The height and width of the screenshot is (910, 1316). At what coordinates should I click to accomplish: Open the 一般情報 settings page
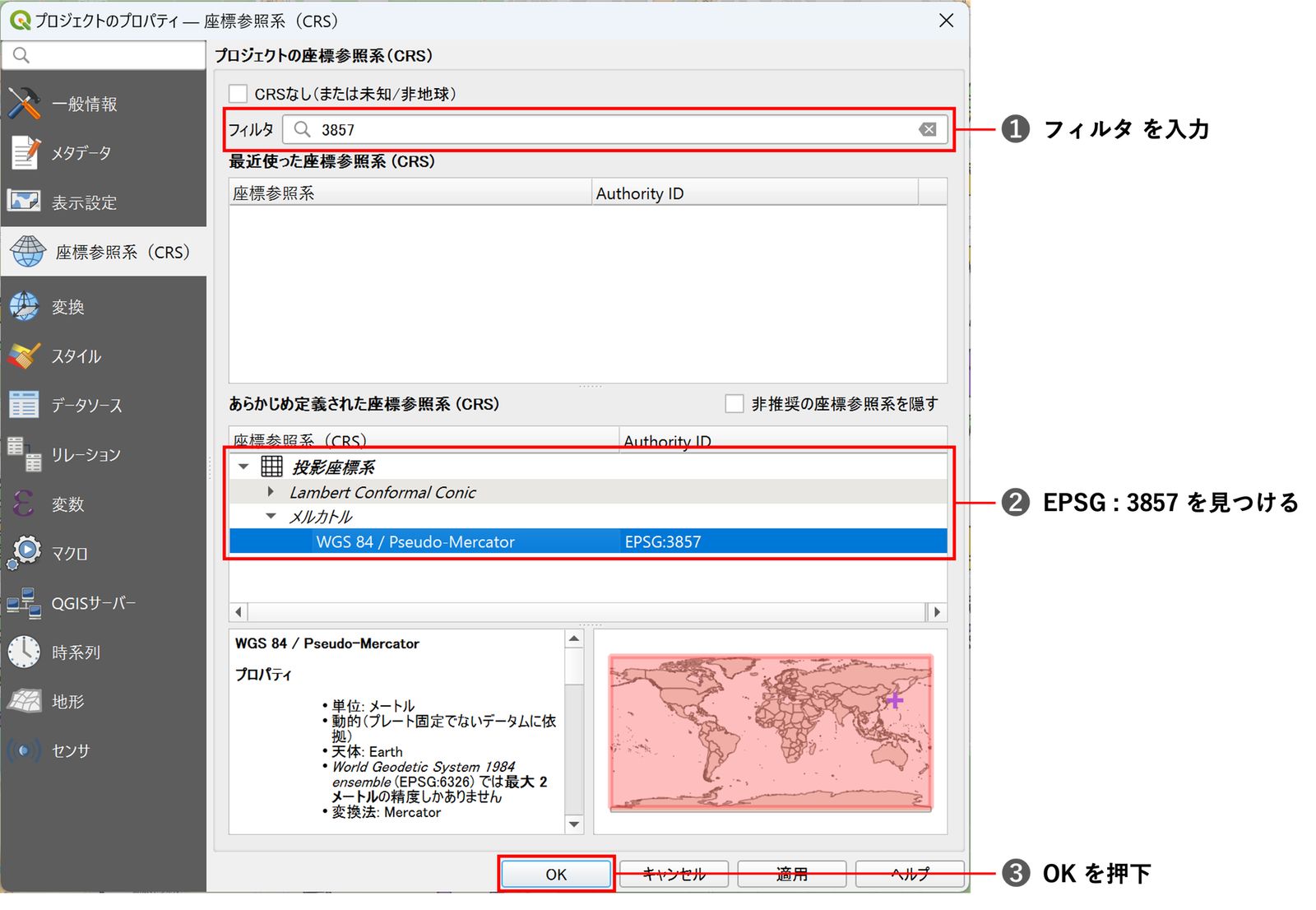pyautogui.click(x=104, y=104)
